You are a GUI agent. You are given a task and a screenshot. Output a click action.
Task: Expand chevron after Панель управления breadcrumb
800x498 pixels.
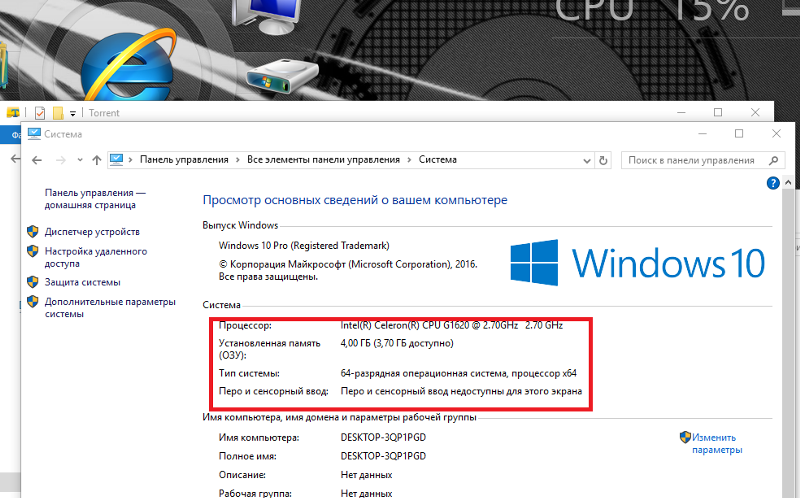click(x=238, y=160)
